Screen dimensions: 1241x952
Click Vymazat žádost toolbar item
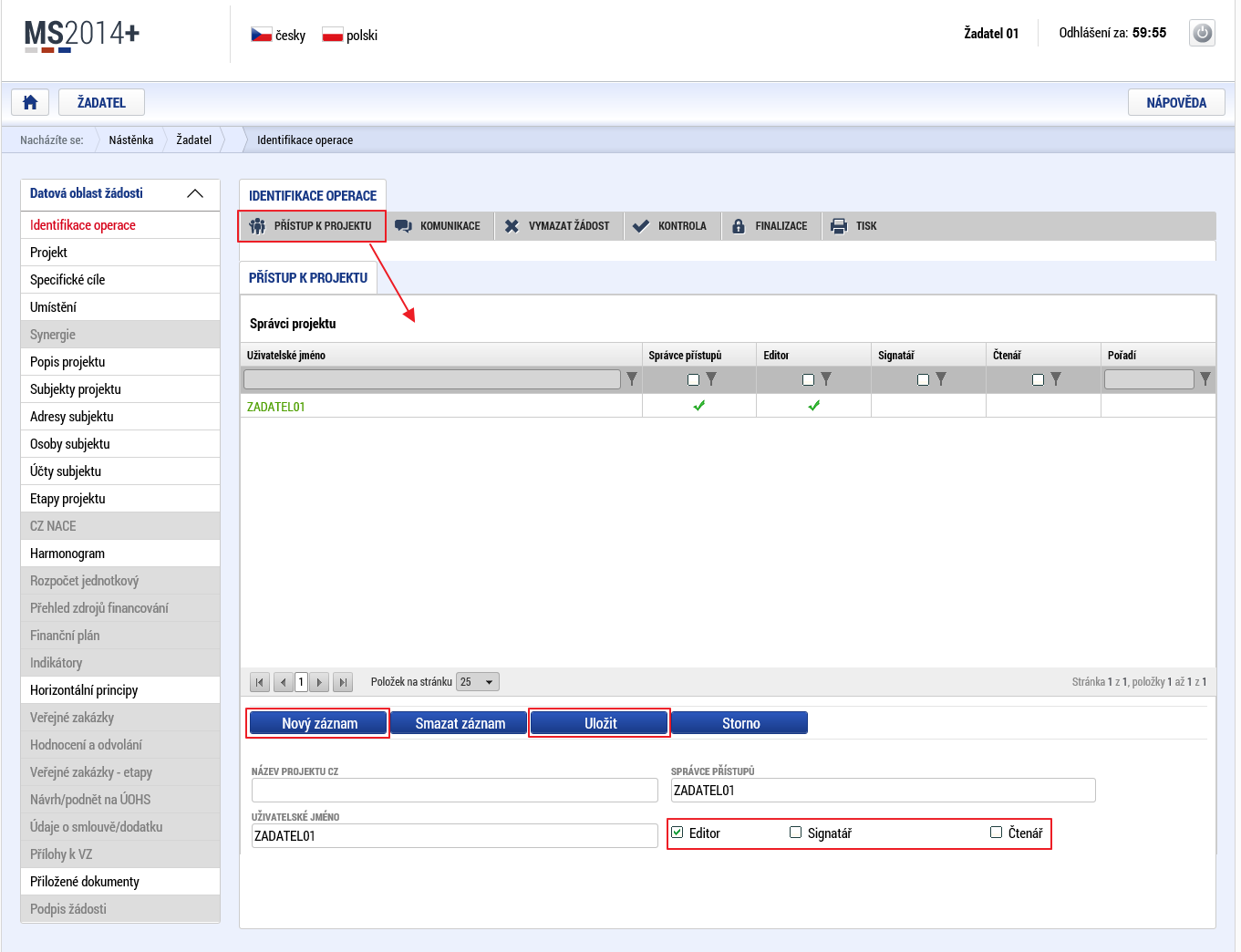coord(559,226)
